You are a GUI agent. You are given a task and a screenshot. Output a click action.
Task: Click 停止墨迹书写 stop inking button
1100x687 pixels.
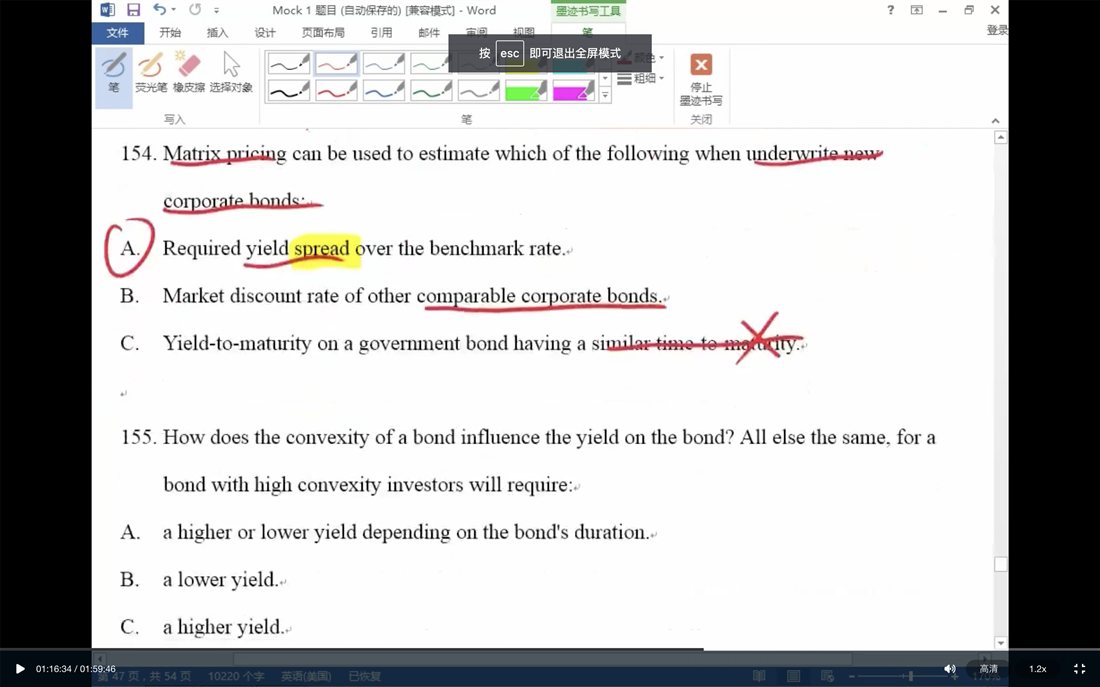[701, 79]
